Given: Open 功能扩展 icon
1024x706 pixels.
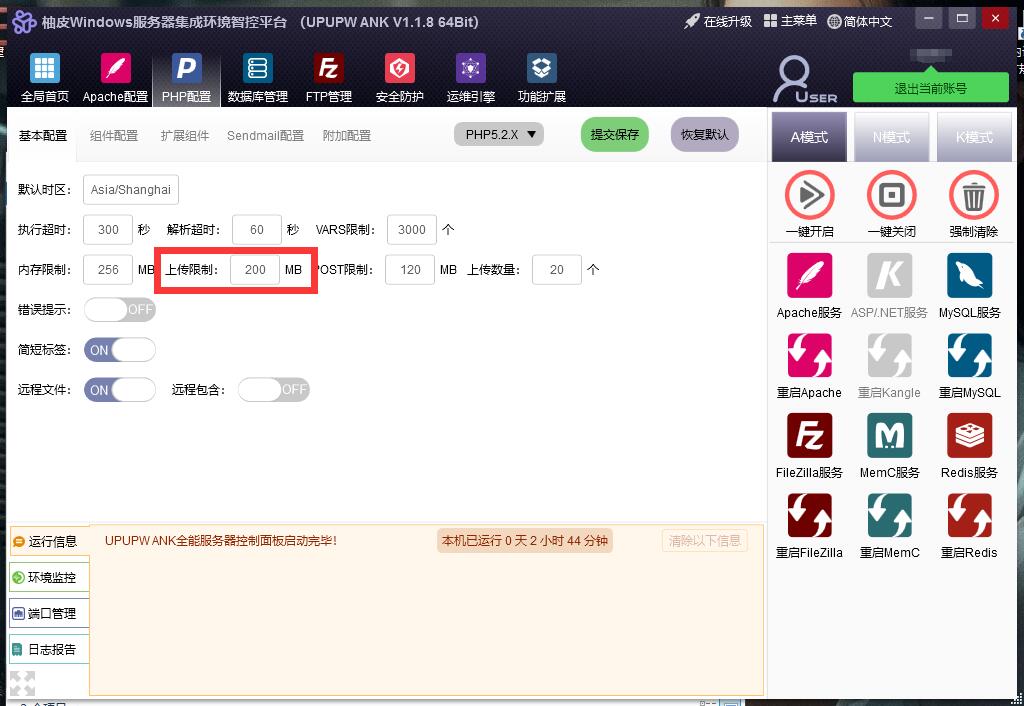Looking at the screenshot, I should point(541,69).
